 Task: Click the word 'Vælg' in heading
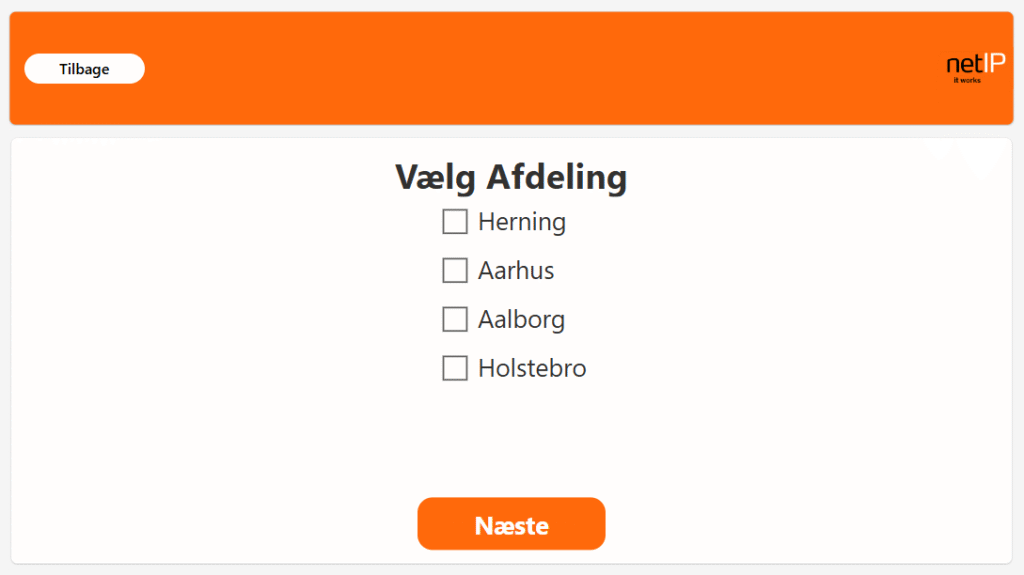(436, 178)
